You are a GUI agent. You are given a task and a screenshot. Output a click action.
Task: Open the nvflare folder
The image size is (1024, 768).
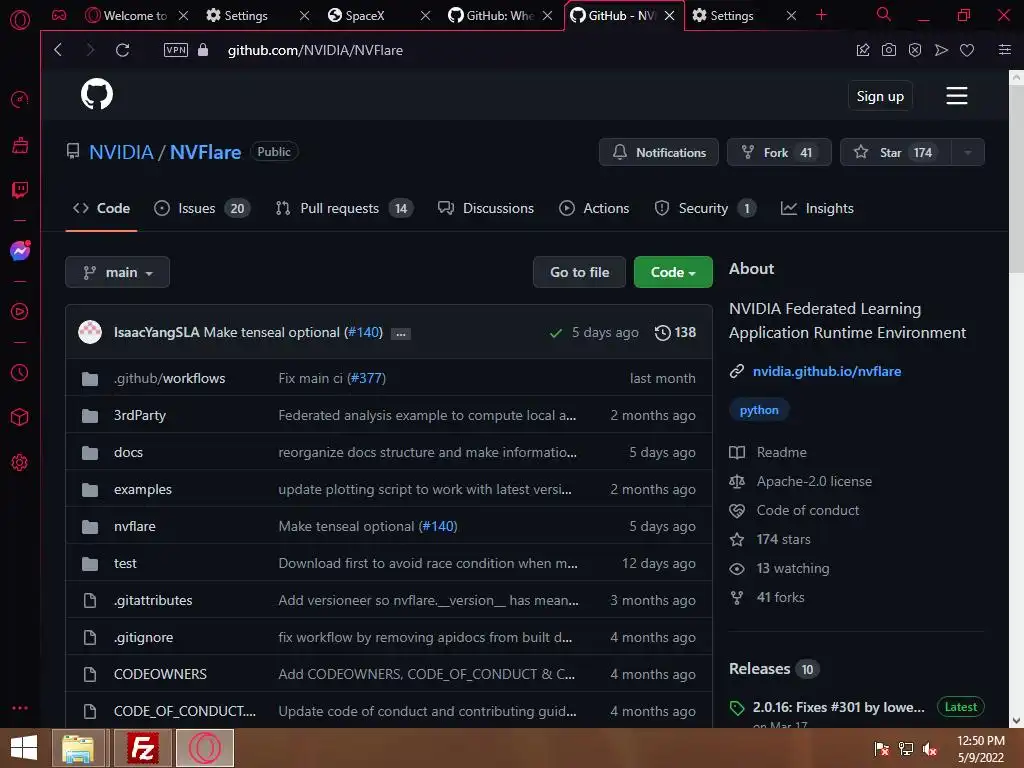click(135, 526)
